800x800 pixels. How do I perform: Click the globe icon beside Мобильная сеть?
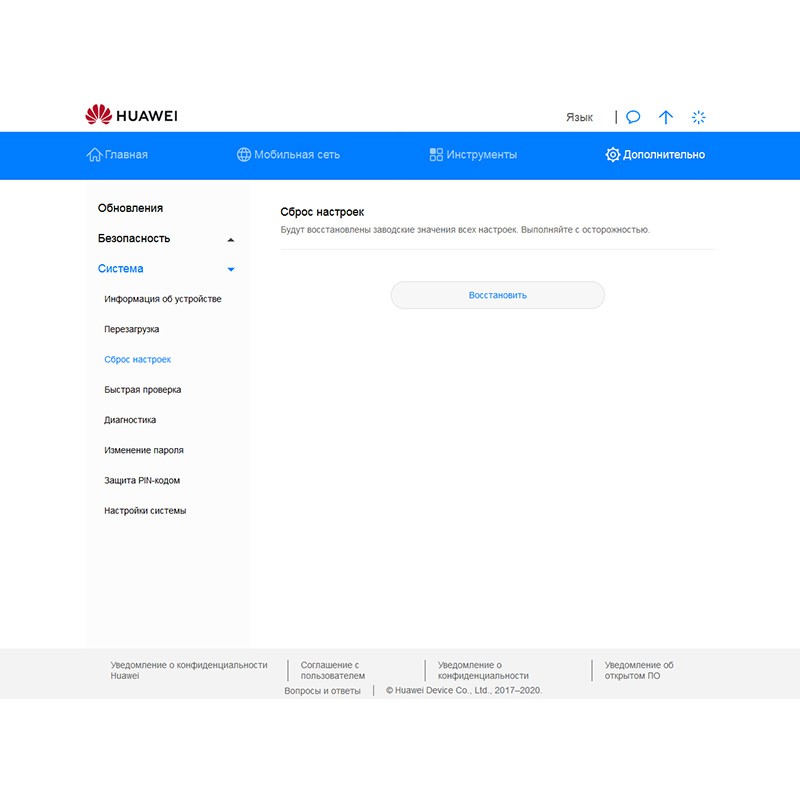click(244, 155)
